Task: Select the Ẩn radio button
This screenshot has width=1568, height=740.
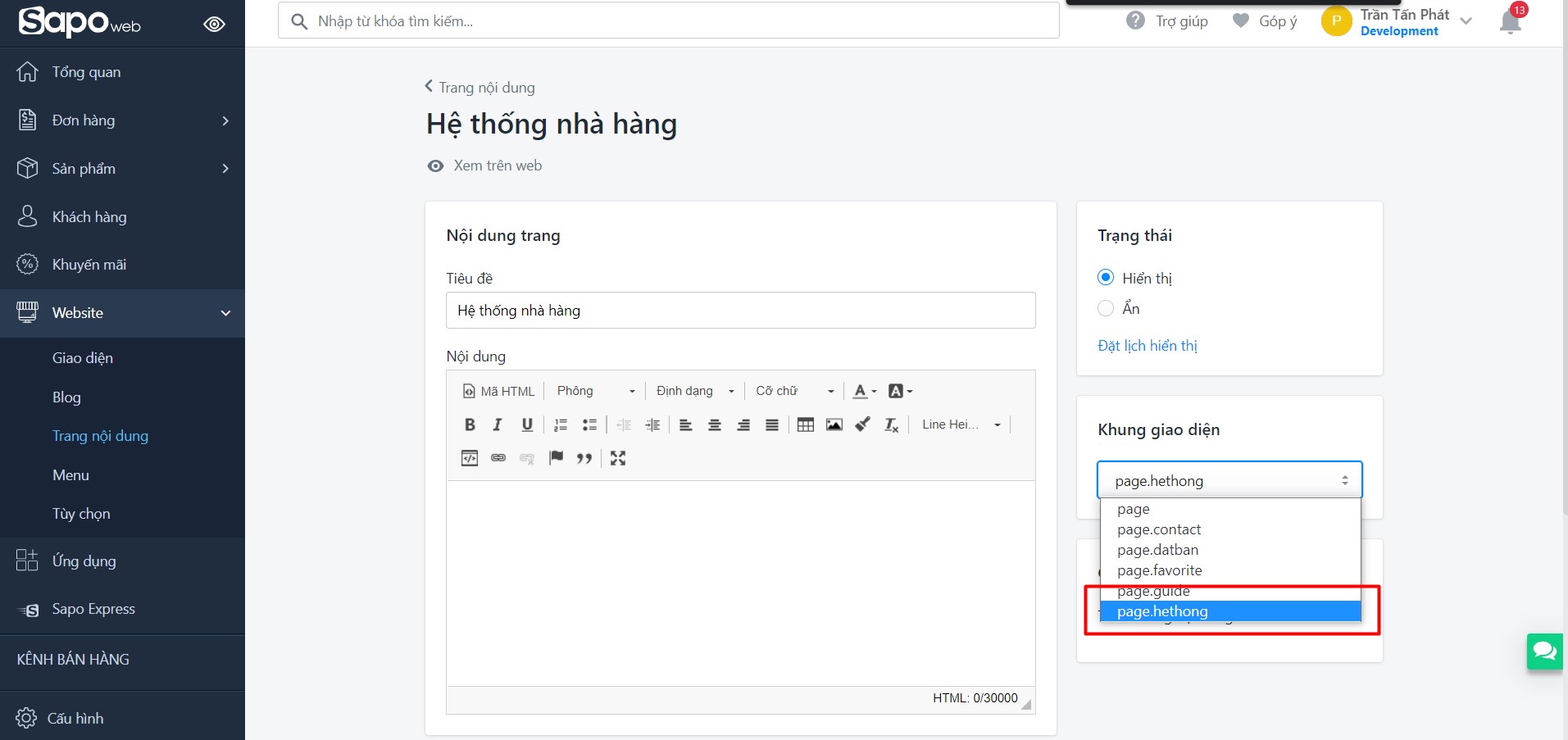Action: (x=1106, y=308)
